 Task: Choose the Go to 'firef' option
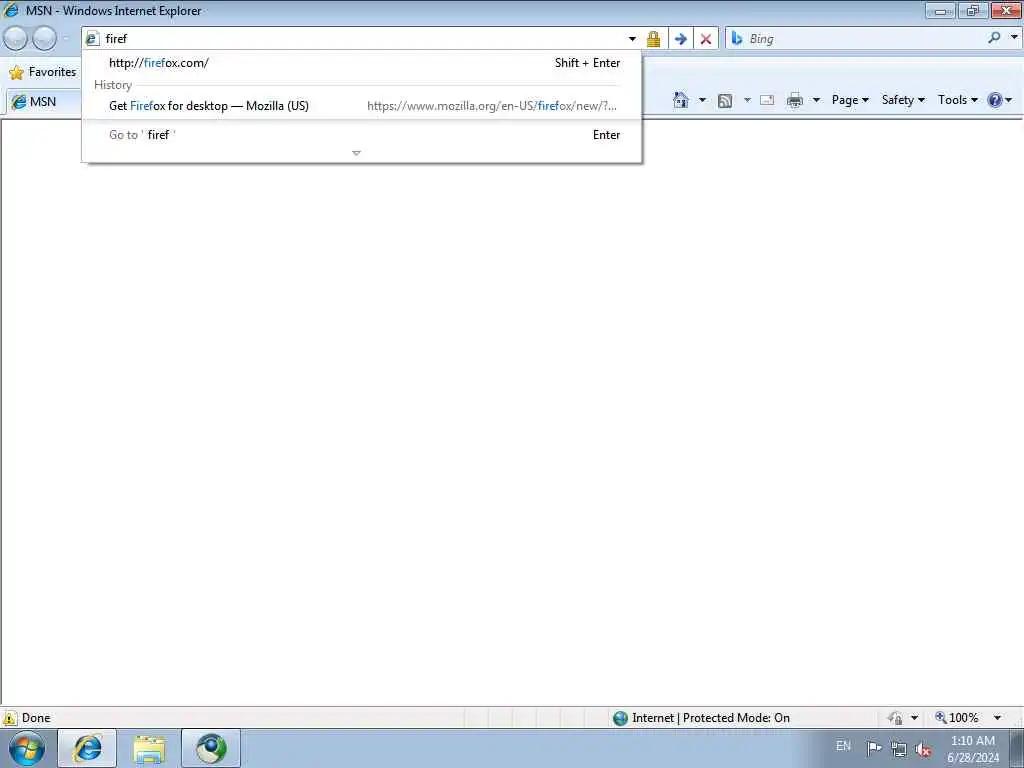tap(361, 135)
